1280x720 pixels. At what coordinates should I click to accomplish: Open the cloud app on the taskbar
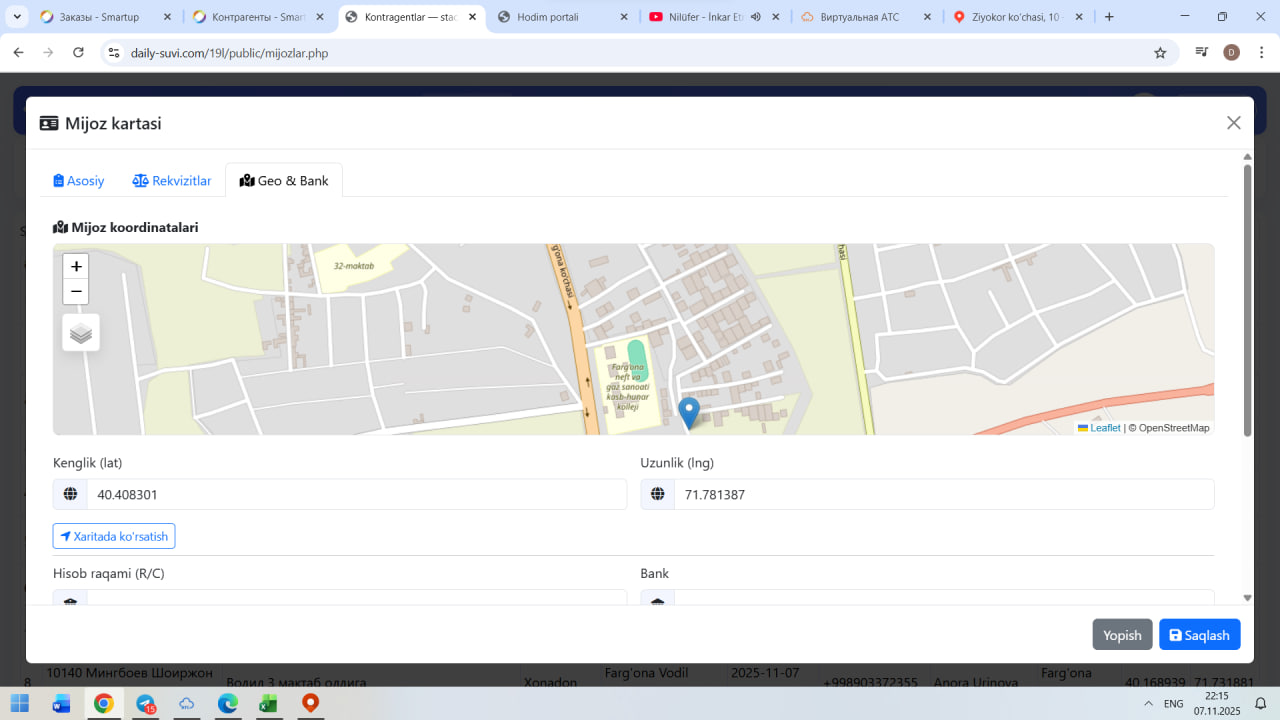click(187, 704)
